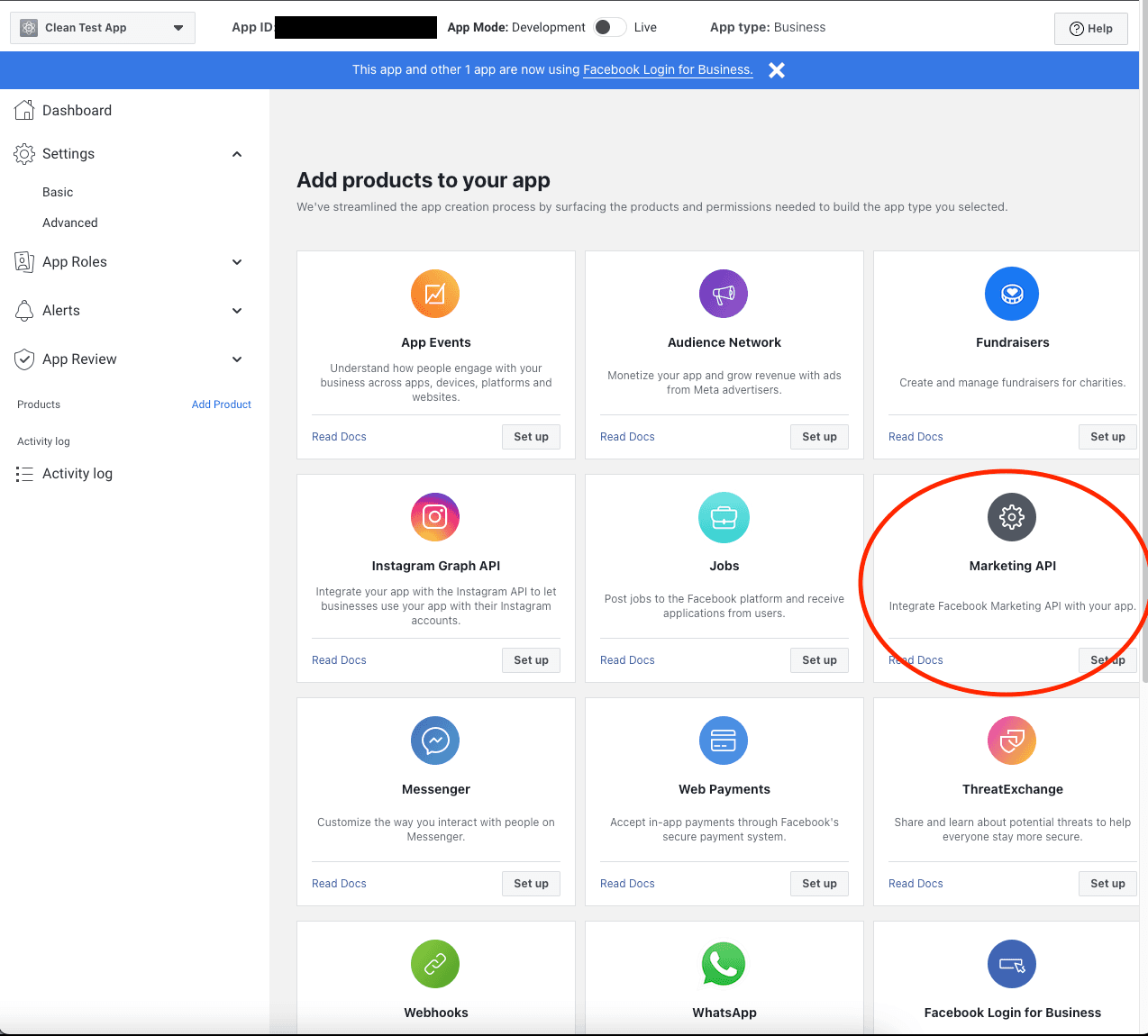
Task: Click the WhatsApp phone icon
Action: [x=724, y=964]
